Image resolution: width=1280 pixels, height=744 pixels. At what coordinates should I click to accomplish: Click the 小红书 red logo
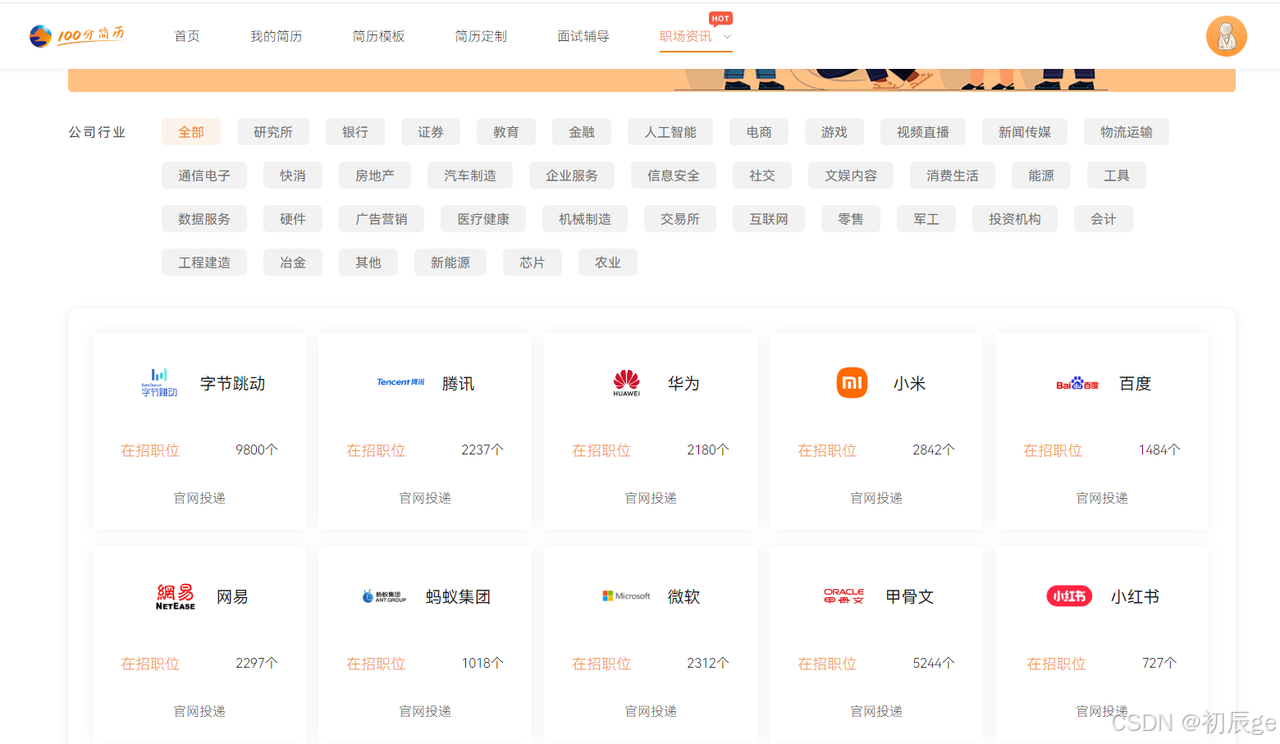tap(1069, 597)
